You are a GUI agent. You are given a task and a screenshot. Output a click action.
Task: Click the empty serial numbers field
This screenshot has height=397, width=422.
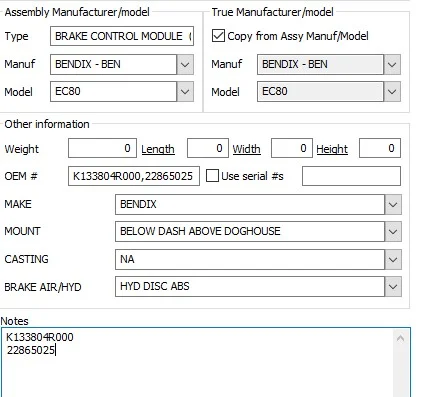pos(351,176)
